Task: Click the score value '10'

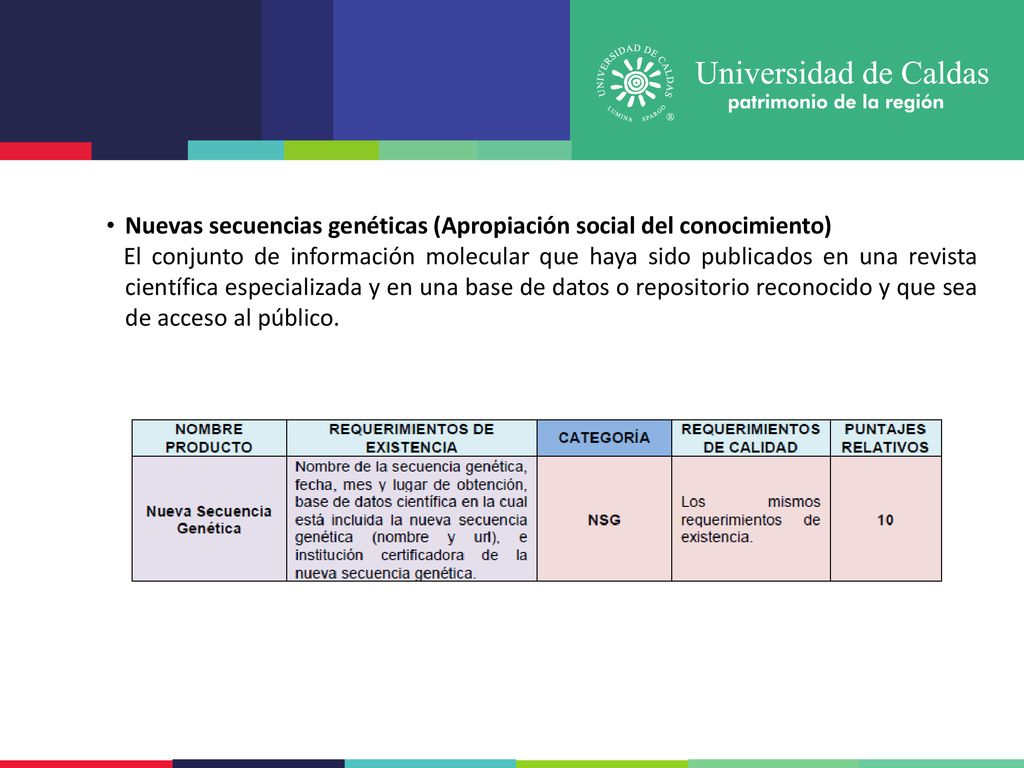Action: pyautogui.click(x=885, y=520)
